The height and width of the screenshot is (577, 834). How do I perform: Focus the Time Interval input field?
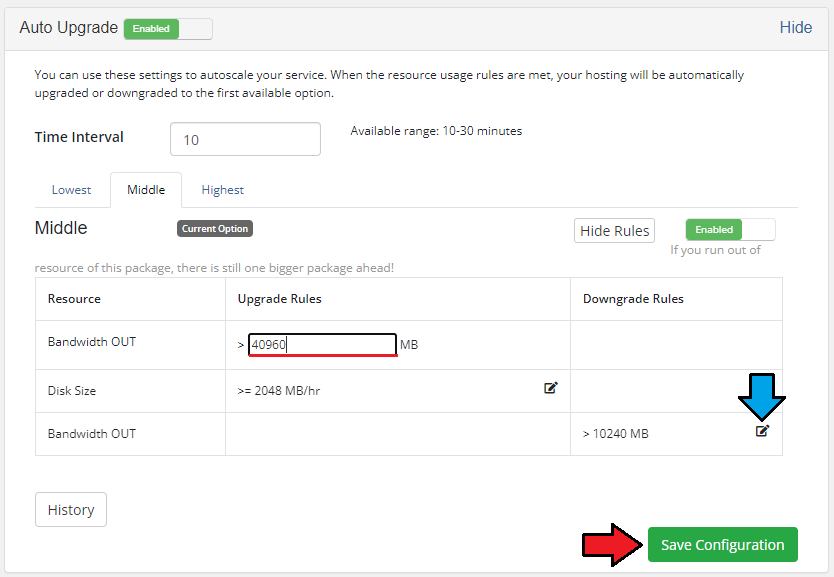point(245,139)
